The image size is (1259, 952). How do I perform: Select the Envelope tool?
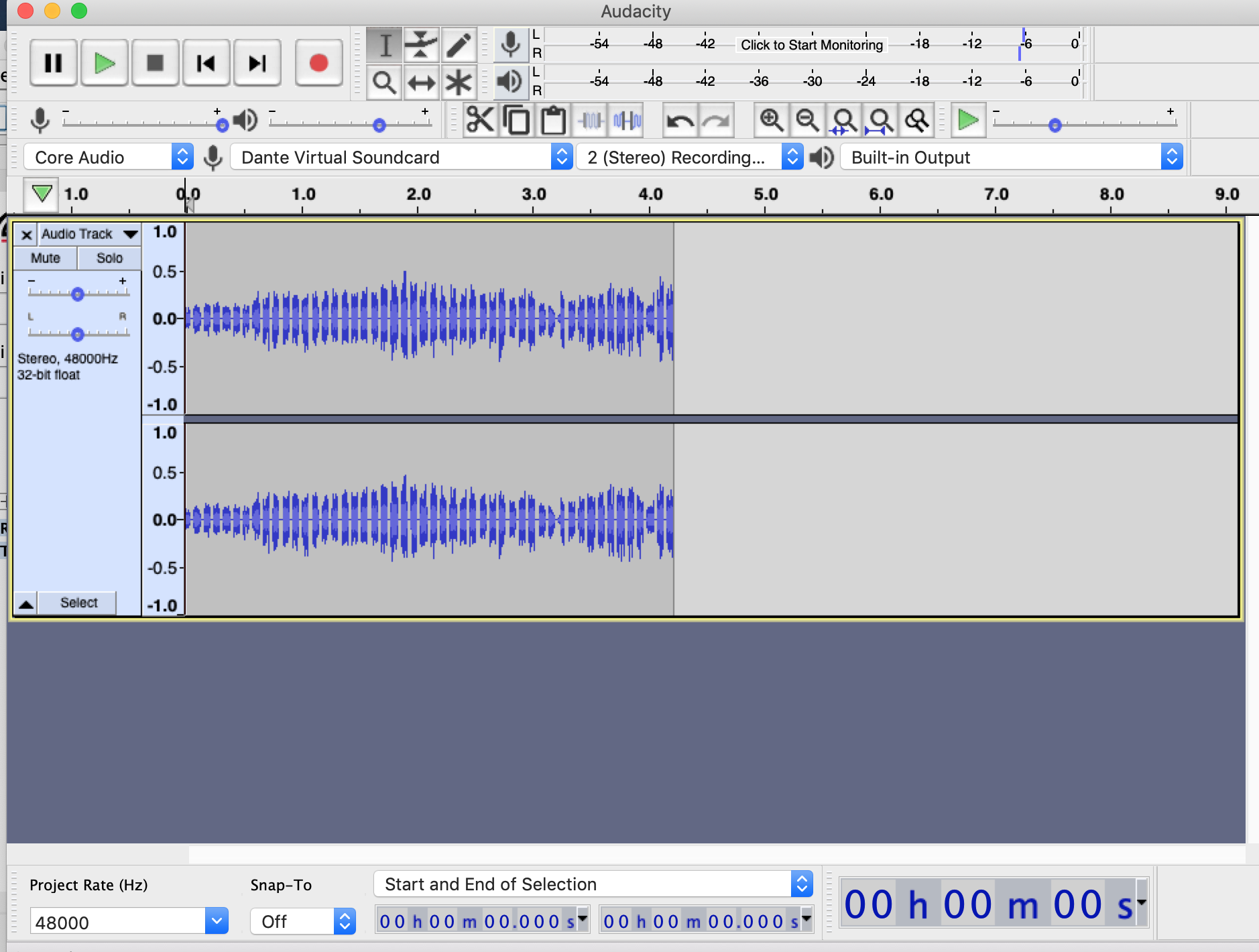point(421,45)
